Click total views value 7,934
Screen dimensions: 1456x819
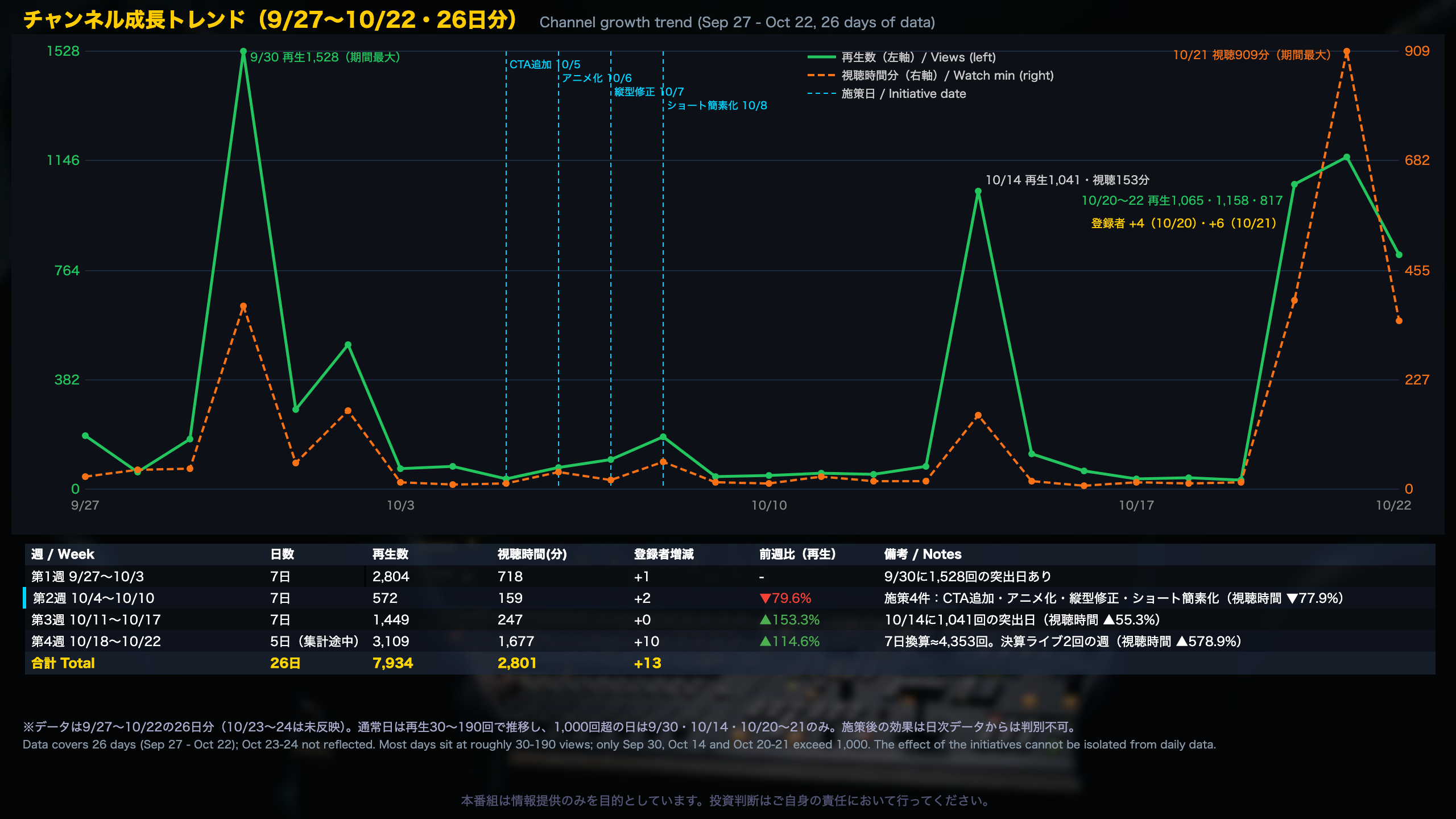(x=392, y=663)
